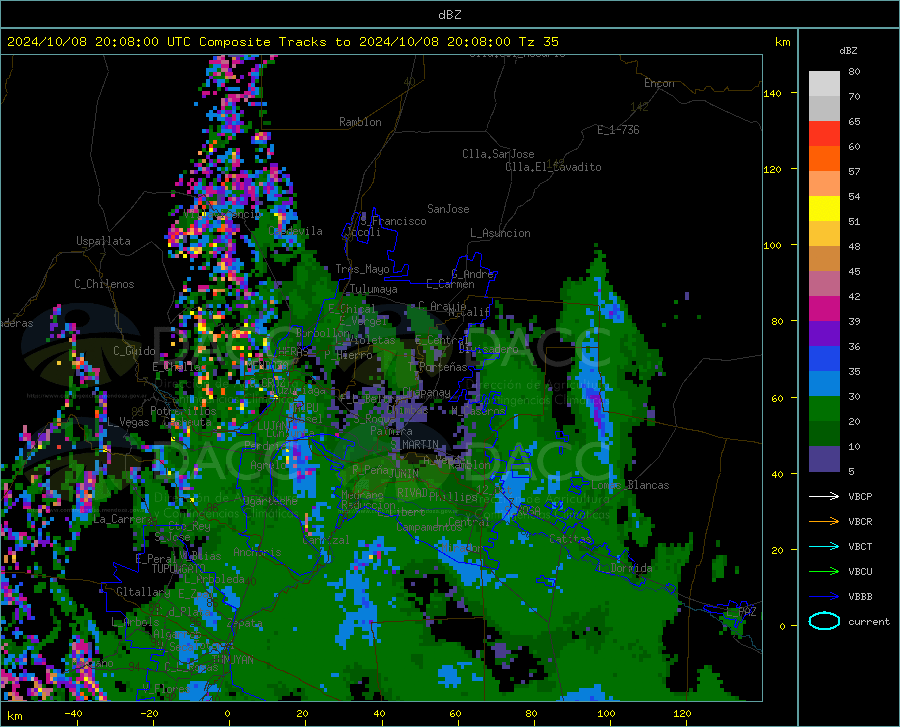Click the 'Zapata' map label
The height and width of the screenshot is (727, 900).
pos(245,623)
